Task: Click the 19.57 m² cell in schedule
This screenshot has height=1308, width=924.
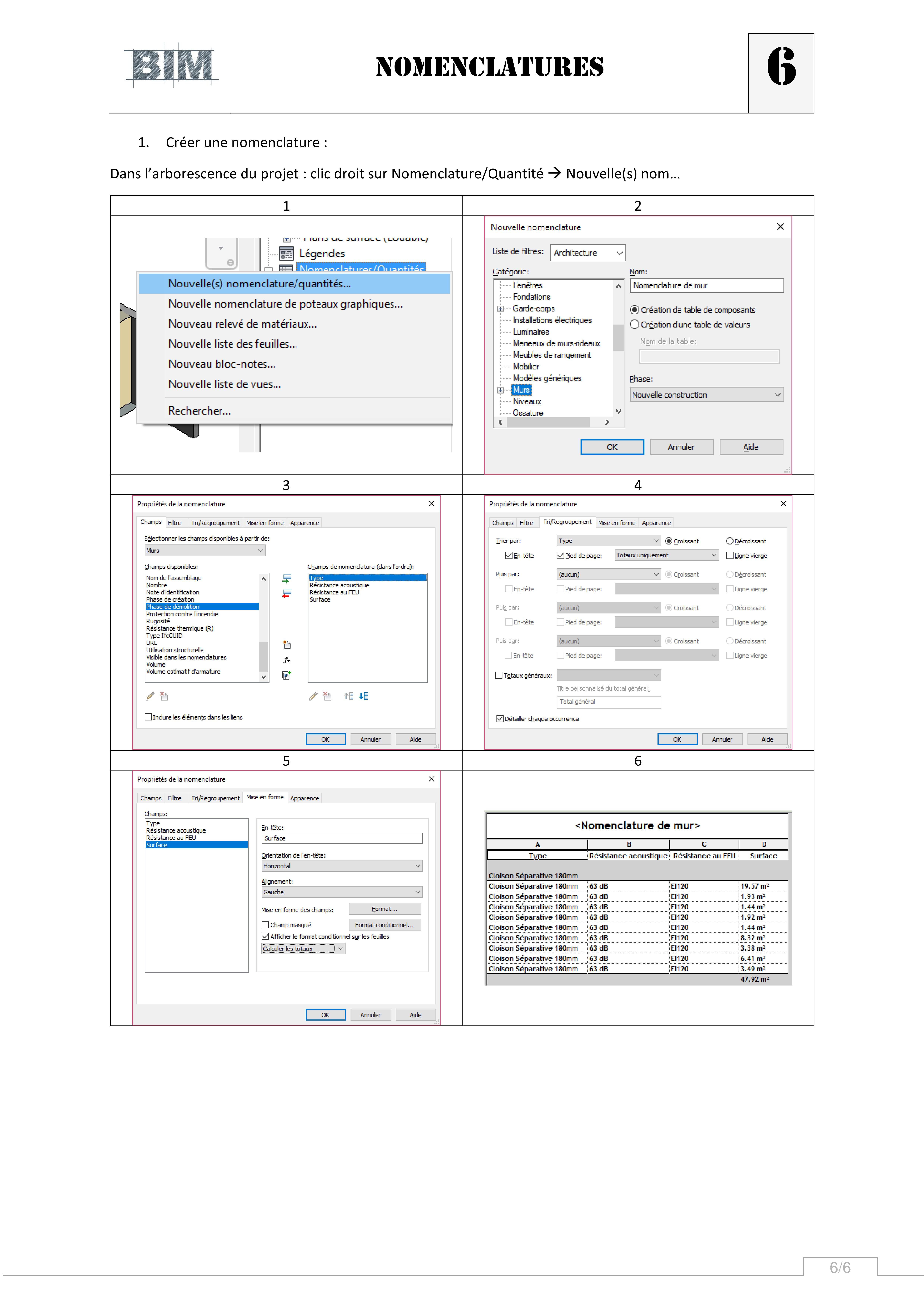Action: (763, 886)
